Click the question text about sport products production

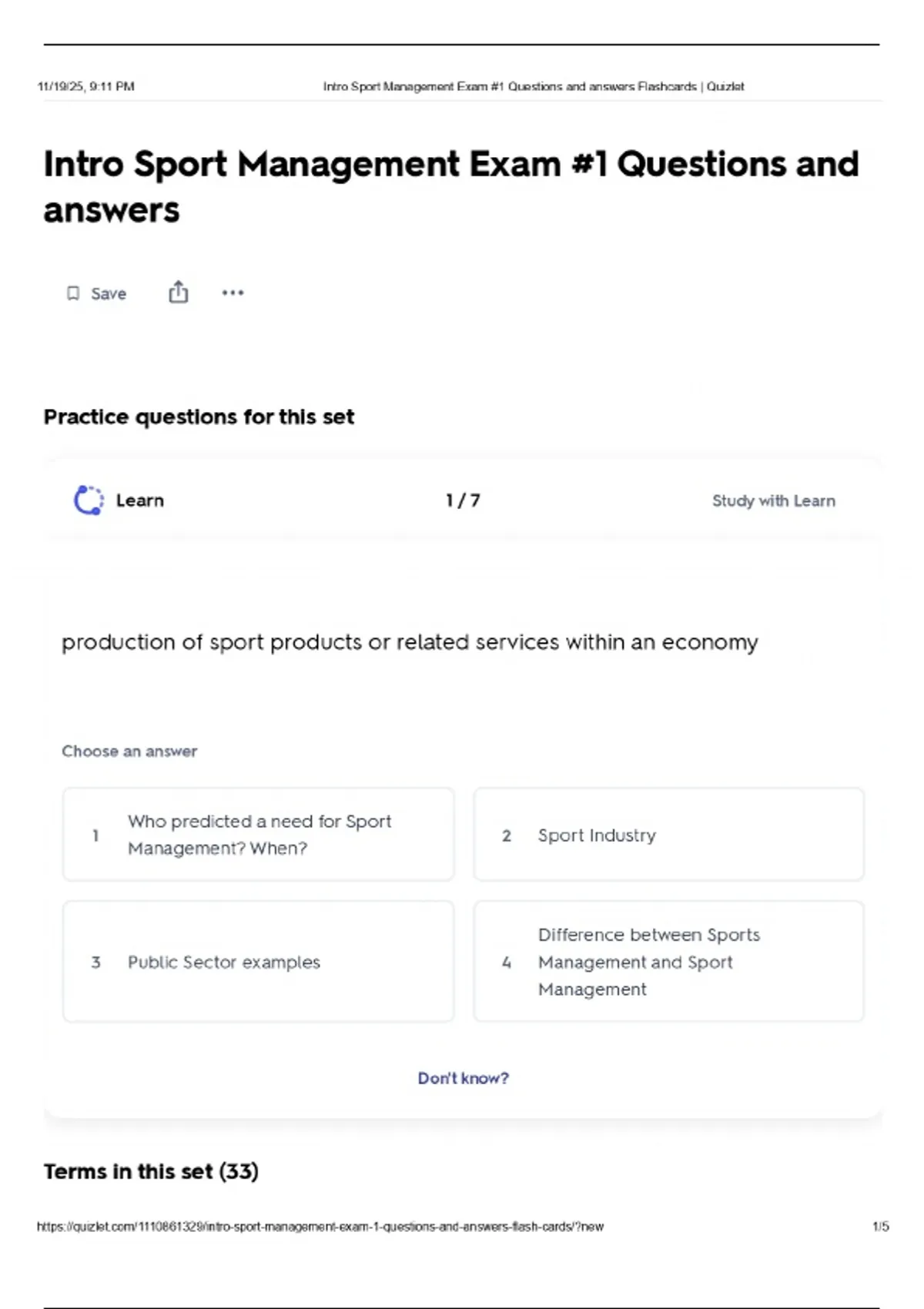[x=410, y=642]
